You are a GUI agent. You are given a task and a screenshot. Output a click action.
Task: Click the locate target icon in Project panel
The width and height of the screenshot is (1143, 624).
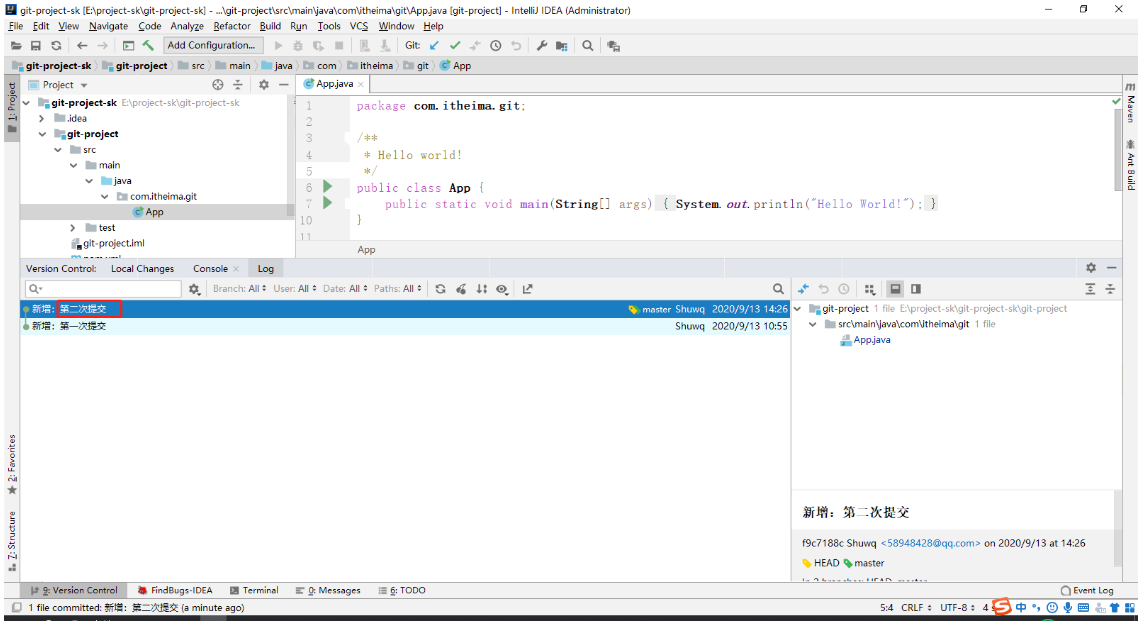(217, 85)
